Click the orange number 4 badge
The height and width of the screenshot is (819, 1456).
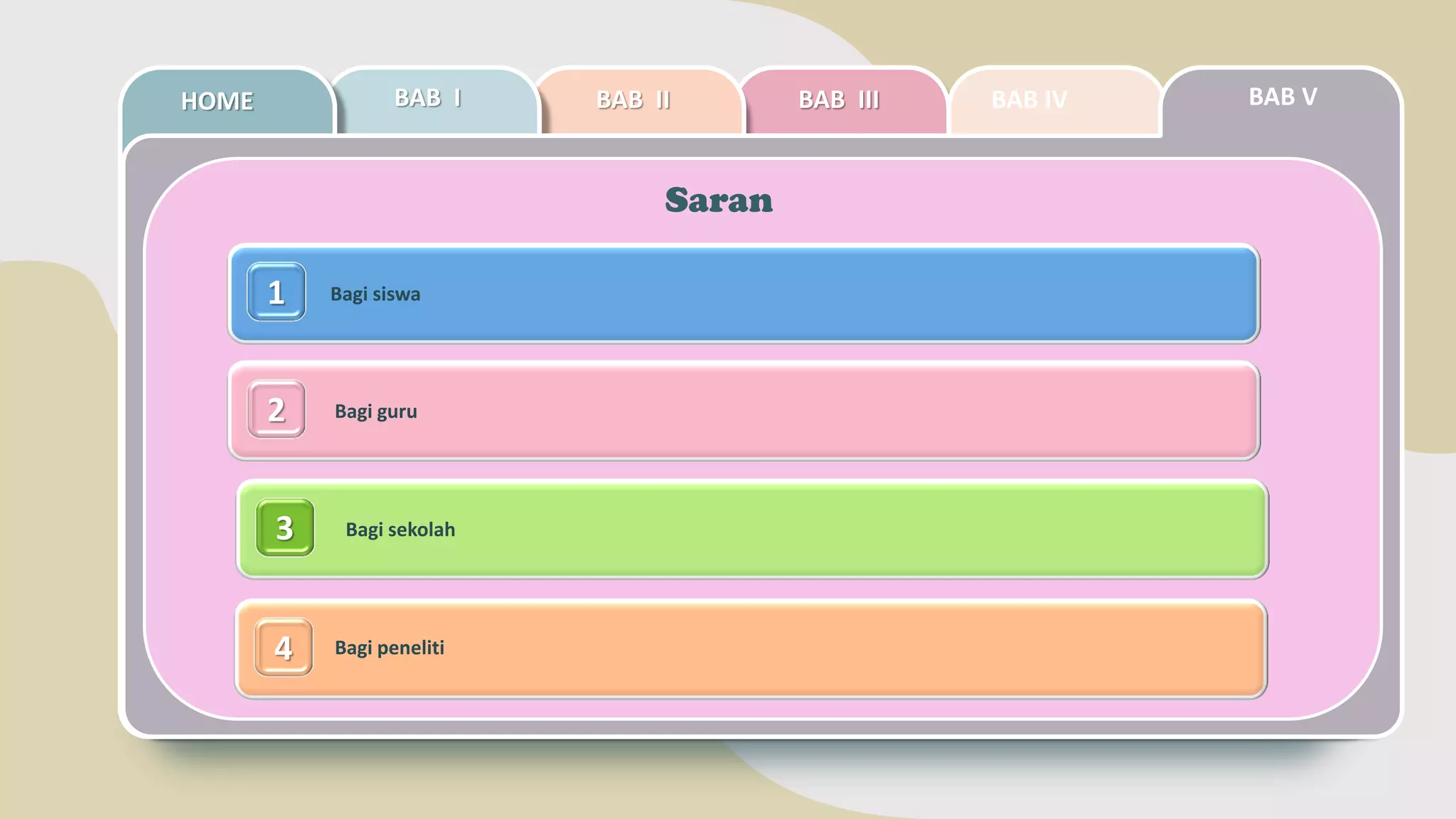click(284, 647)
